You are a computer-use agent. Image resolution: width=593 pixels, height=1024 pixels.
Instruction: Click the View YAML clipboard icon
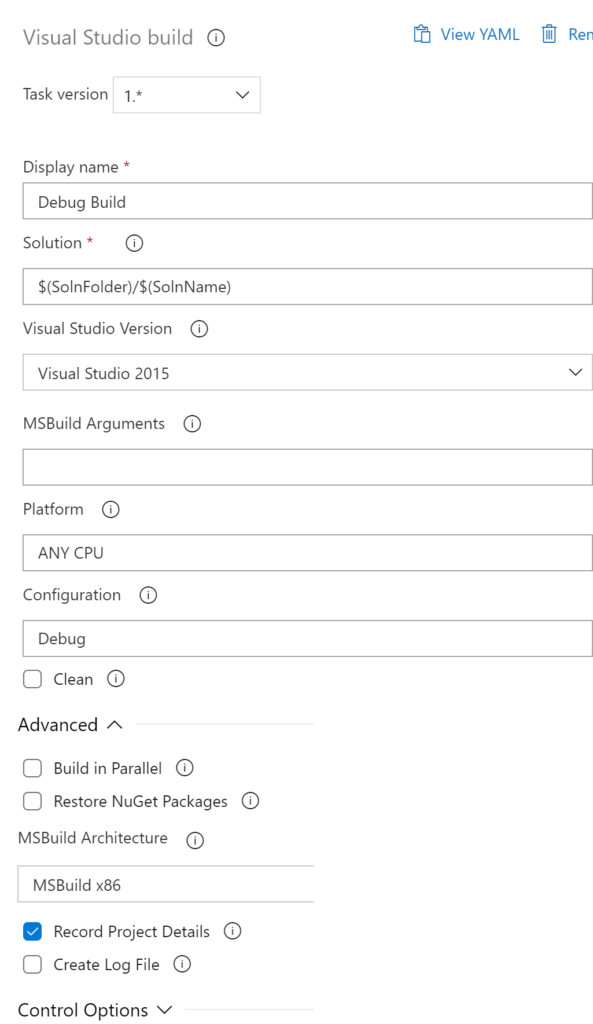click(x=422, y=34)
